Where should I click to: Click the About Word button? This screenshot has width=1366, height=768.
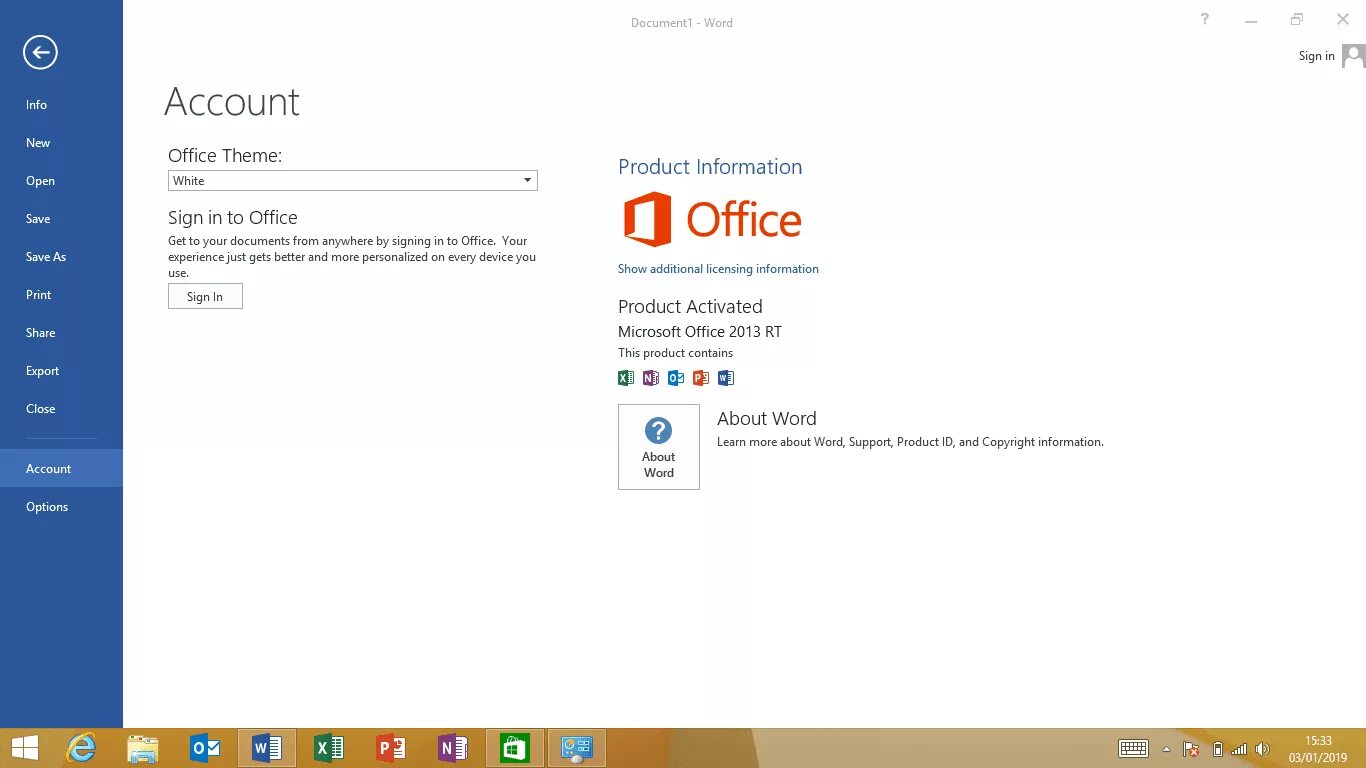coord(659,447)
